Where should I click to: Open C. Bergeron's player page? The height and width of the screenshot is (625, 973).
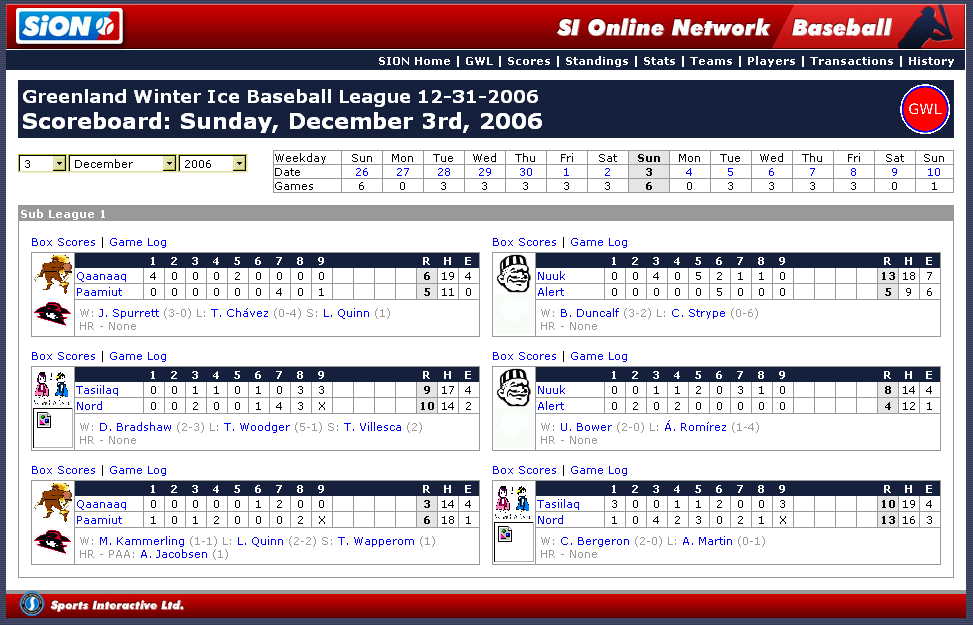pos(594,541)
